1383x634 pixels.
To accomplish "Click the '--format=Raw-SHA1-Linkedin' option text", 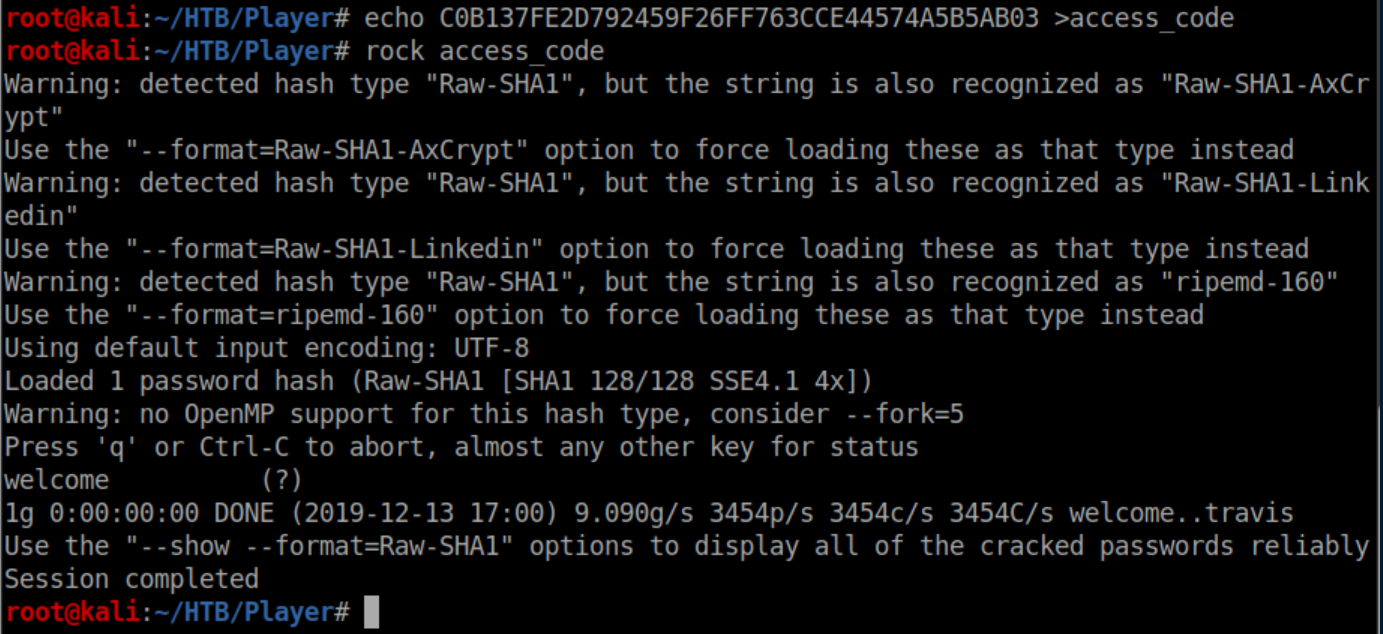I will (334, 249).
